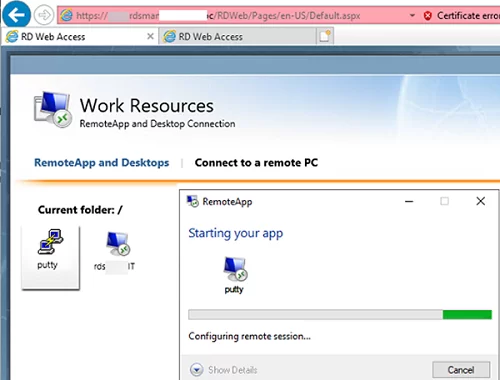Viewport: 500px width, 380px height.
Task: Click the Current folder label
Action: coord(80,210)
